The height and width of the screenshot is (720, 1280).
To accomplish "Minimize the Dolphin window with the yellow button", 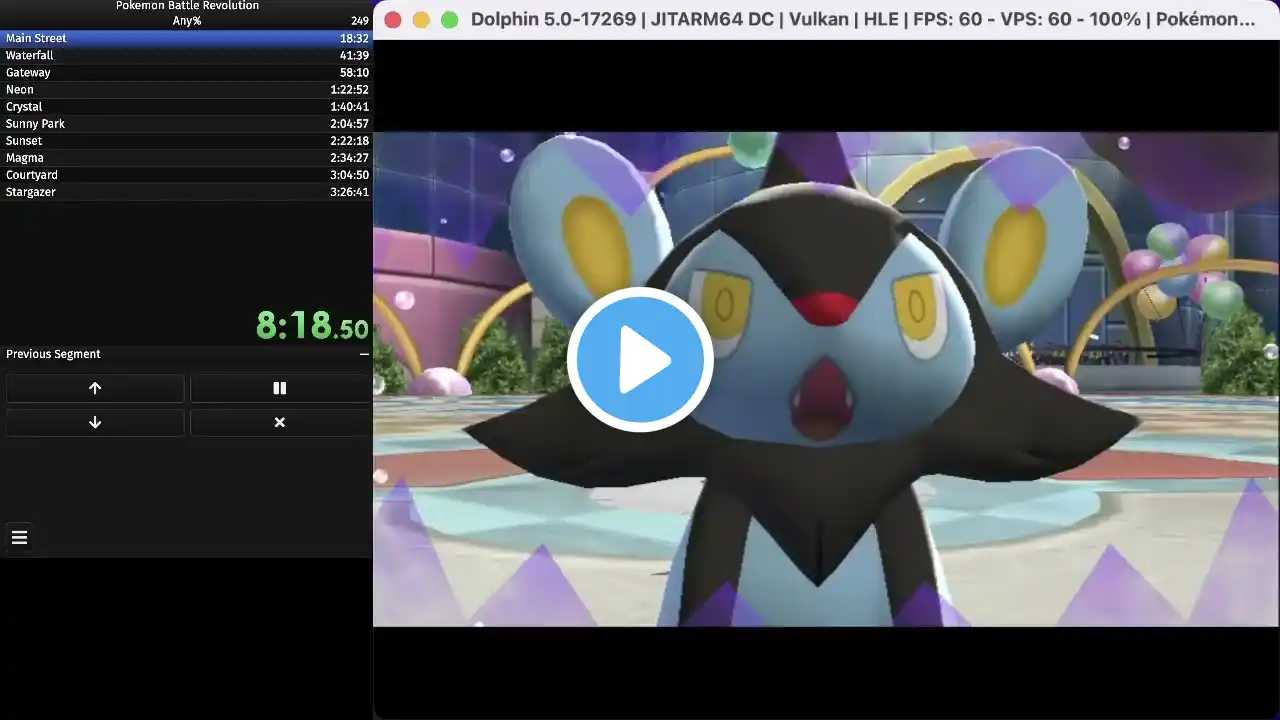I will (x=421, y=19).
